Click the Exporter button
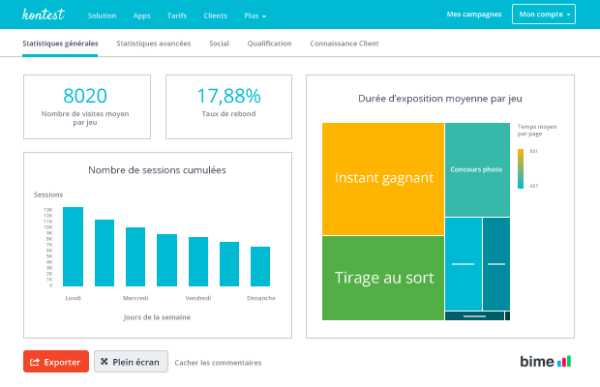This screenshot has height=387, width=600. 56,361
